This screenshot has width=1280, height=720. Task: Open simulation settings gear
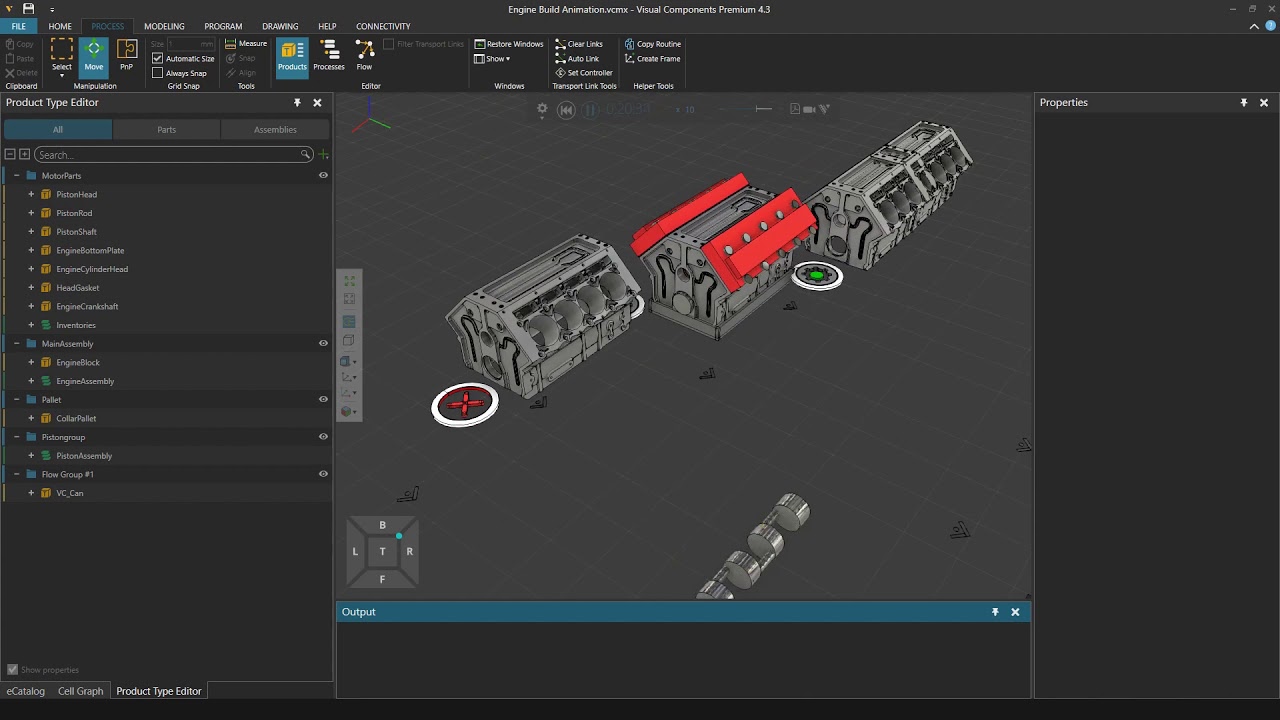coord(543,109)
